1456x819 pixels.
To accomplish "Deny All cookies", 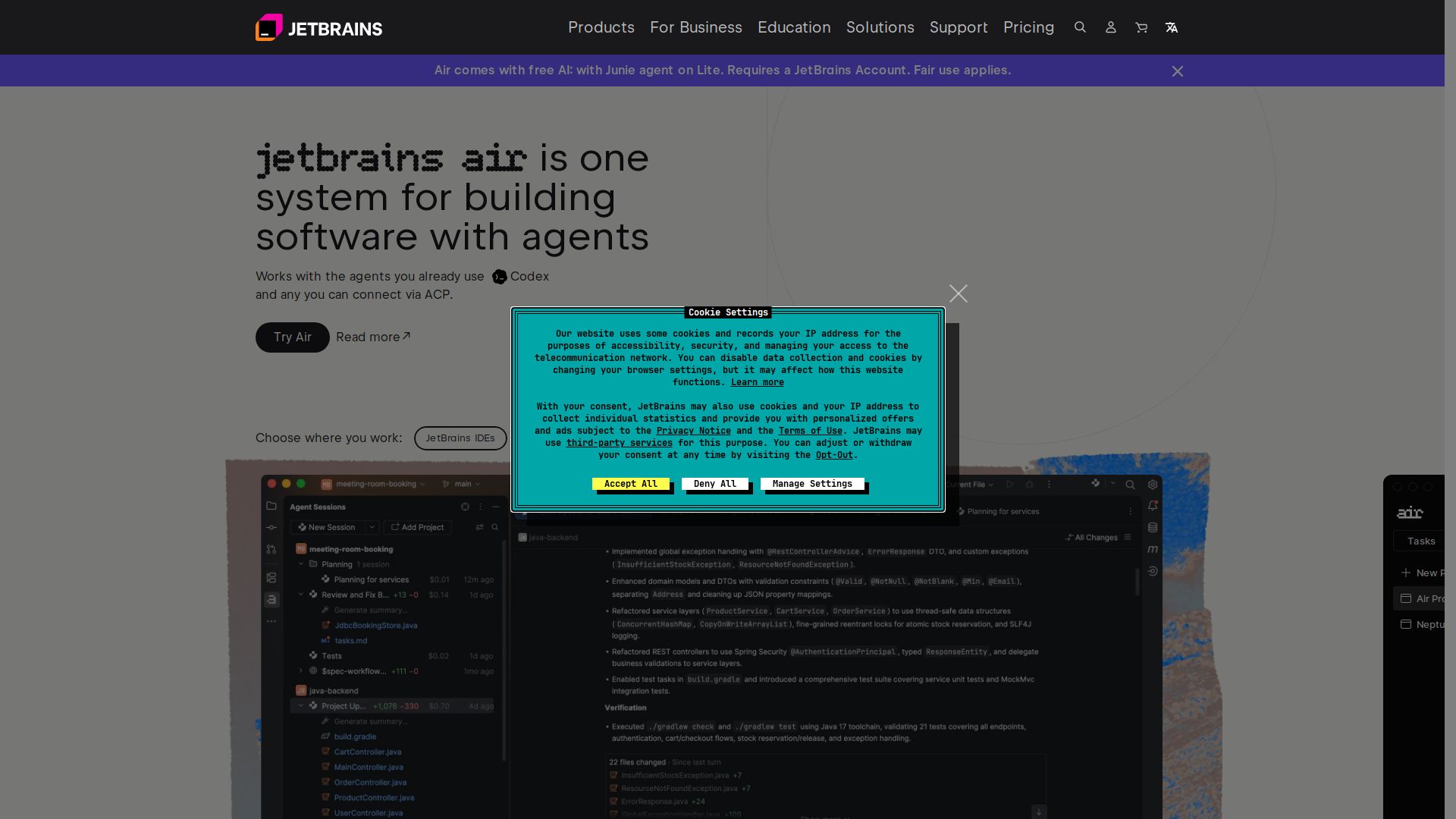I will 714,484.
